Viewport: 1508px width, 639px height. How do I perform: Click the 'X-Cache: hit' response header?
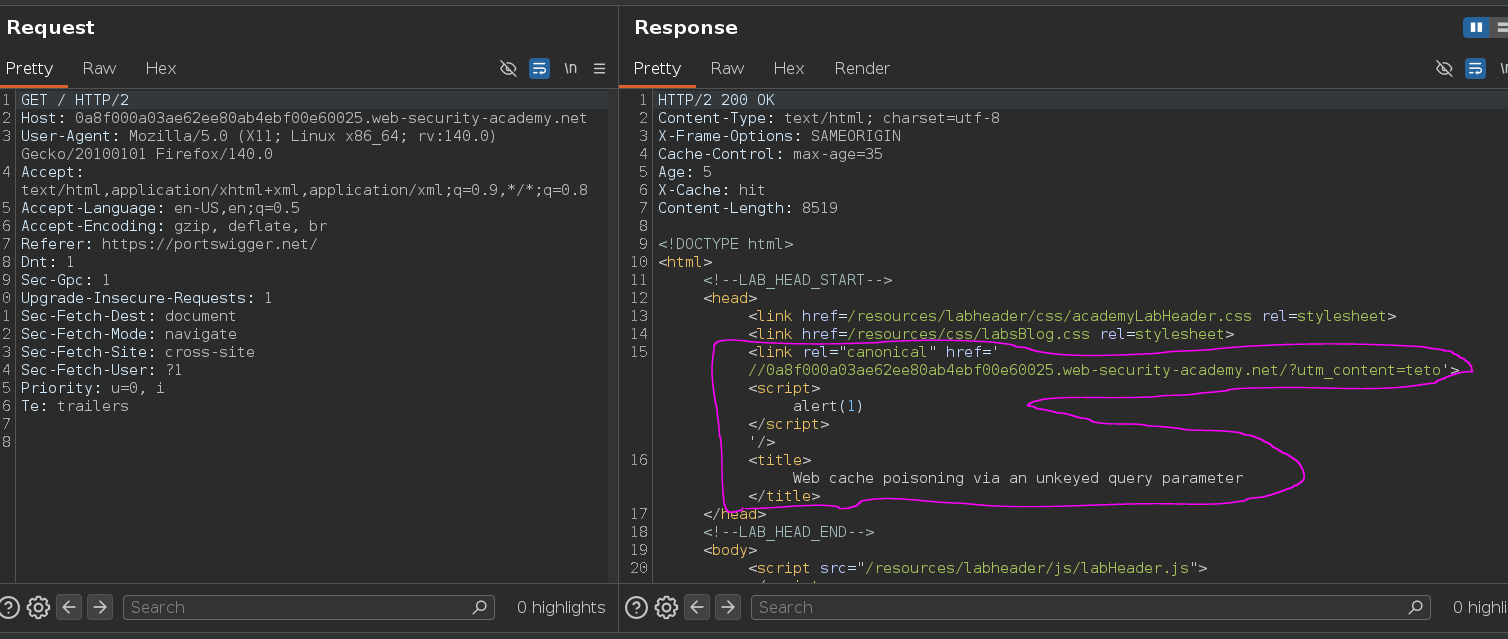(x=711, y=190)
